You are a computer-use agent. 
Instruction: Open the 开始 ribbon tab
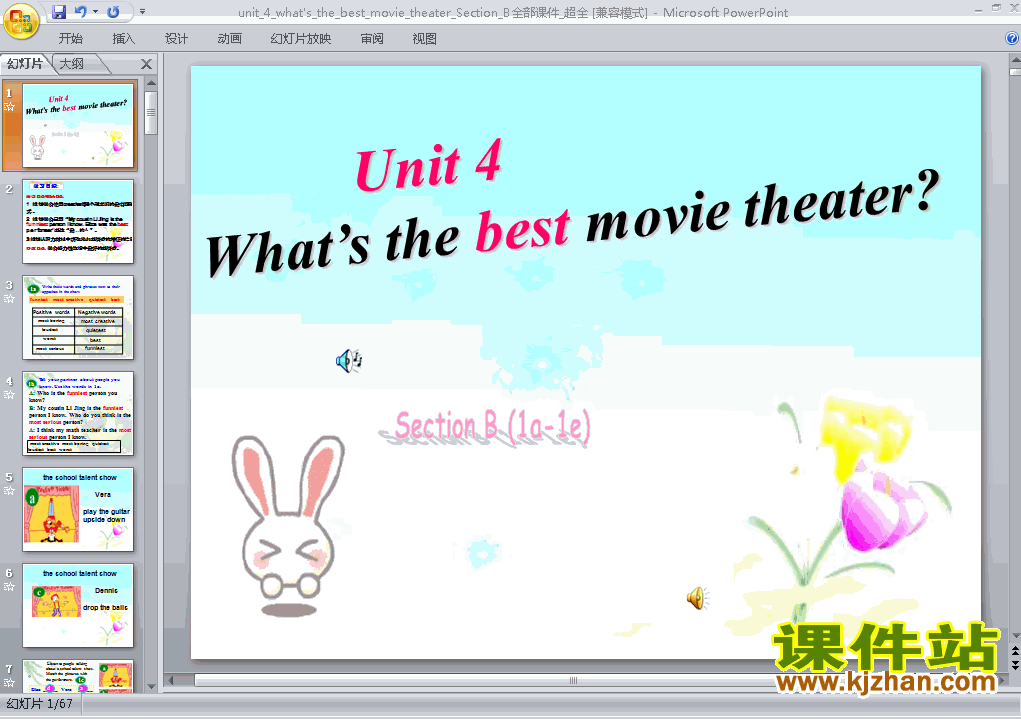[x=70, y=39]
